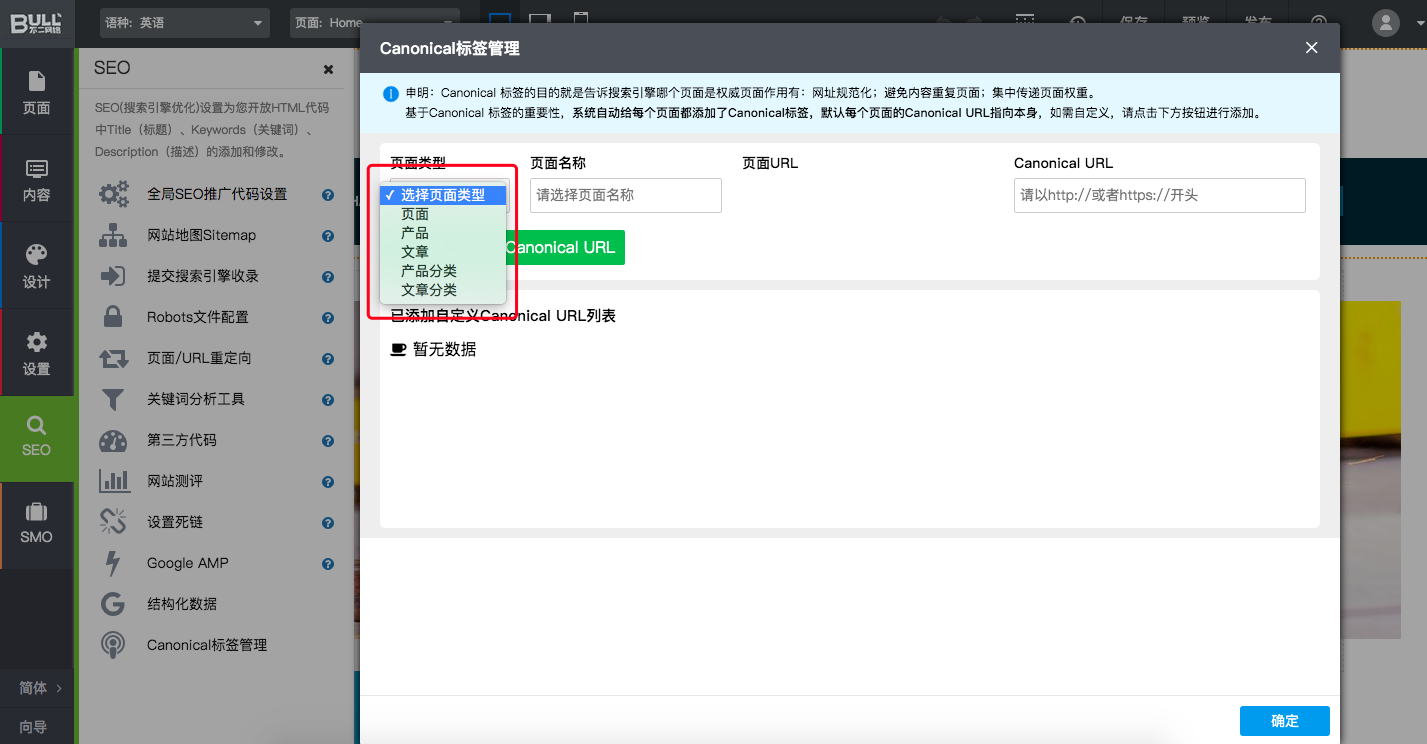Click help icon beside 页面/URL重定向
The width and height of the screenshot is (1427, 744).
328,358
